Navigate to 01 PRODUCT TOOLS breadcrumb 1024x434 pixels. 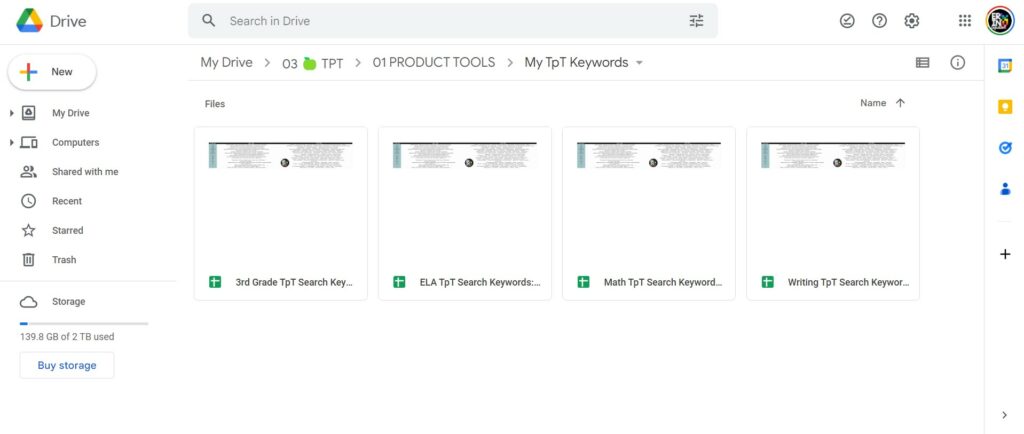tap(434, 63)
